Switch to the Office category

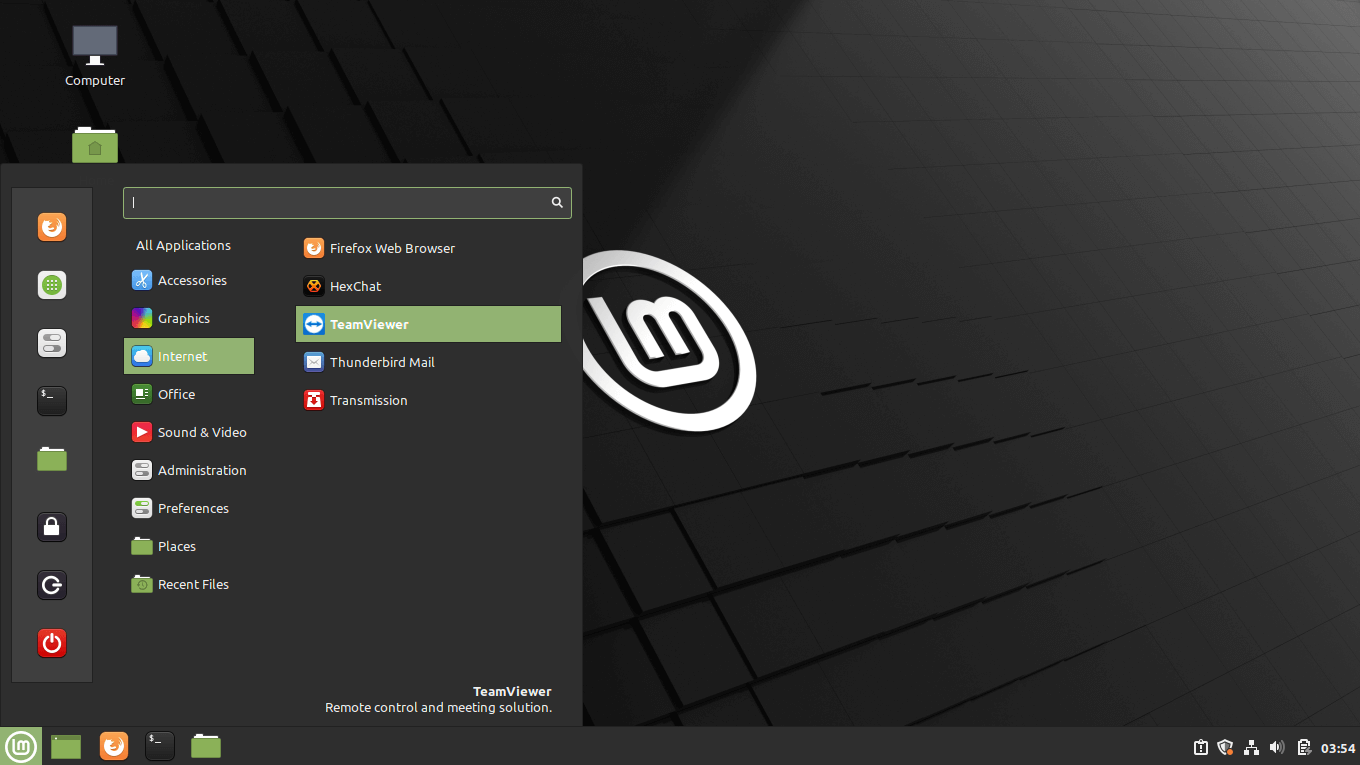177,394
